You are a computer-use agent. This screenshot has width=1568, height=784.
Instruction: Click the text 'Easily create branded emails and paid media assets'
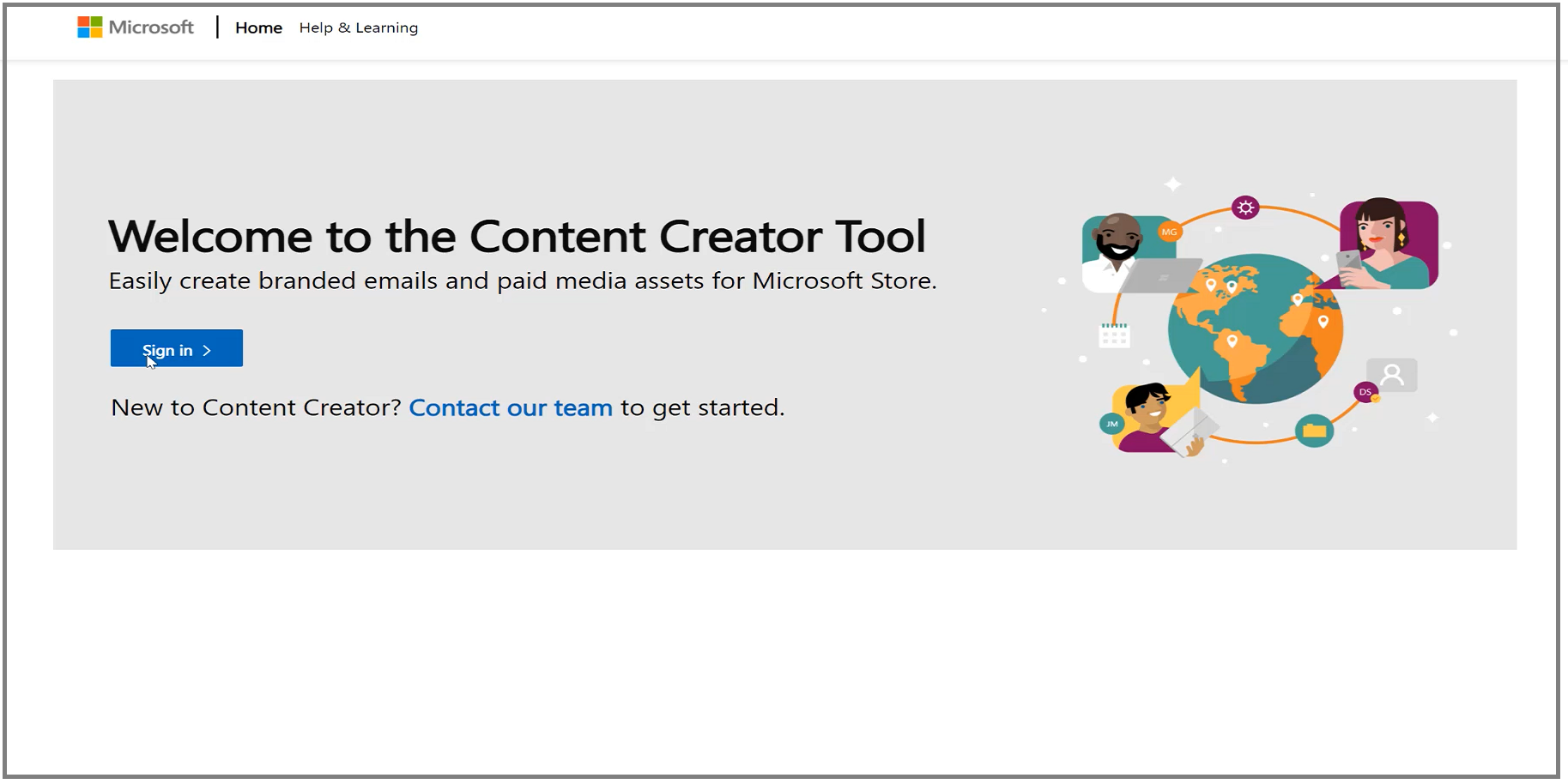[406, 281]
